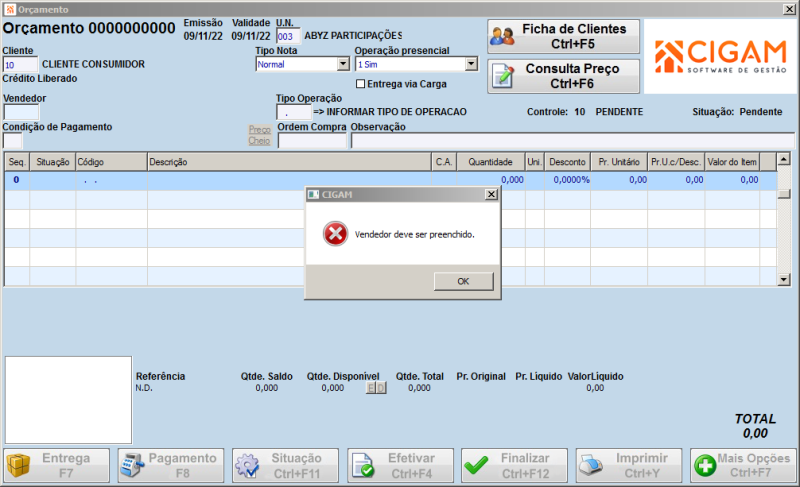The width and height of the screenshot is (800, 487).
Task: Click the Pr.U.c/Desc. column header
Action: pos(676,162)
